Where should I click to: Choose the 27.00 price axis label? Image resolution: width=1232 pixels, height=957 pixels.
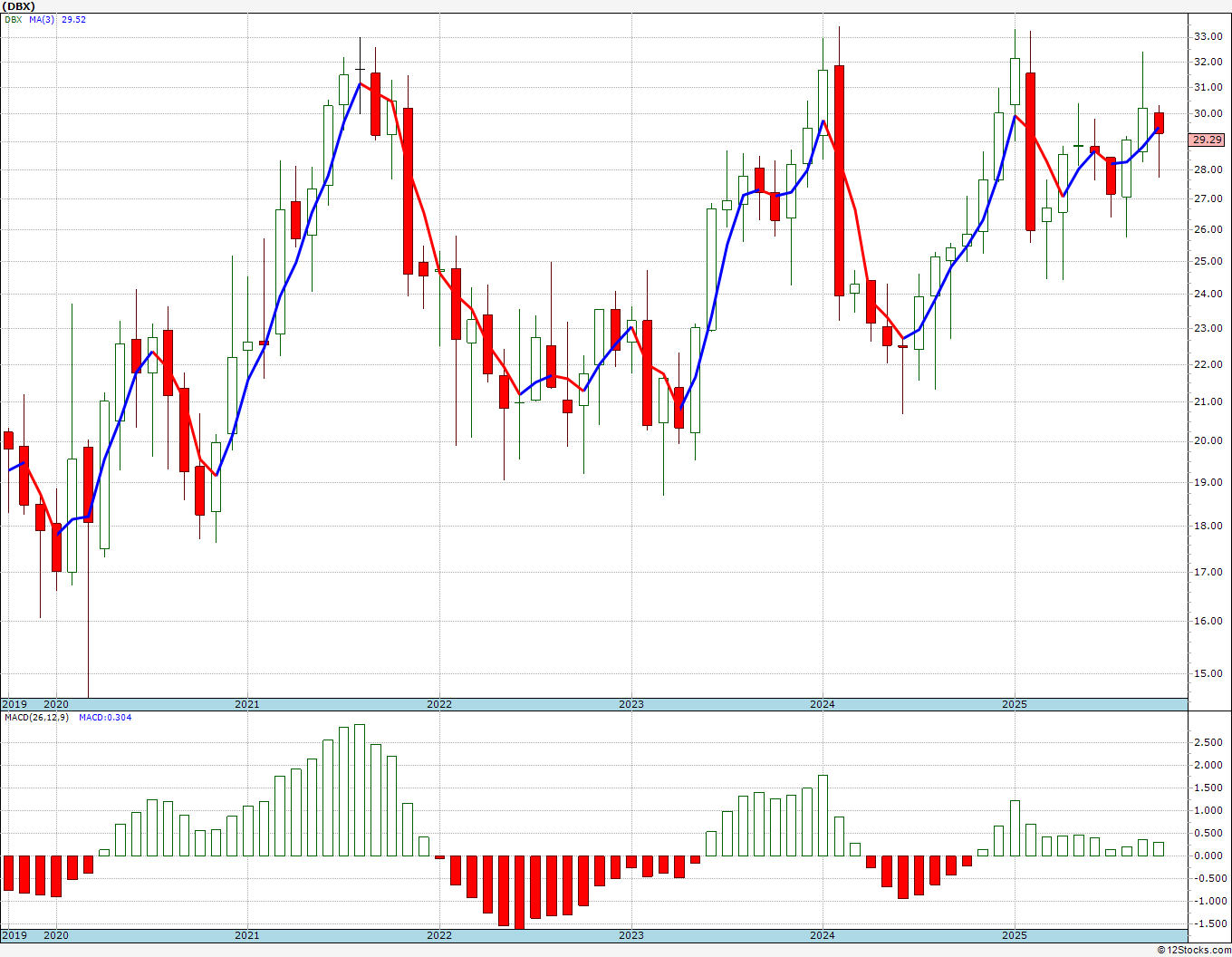[x=1208, y=199]
